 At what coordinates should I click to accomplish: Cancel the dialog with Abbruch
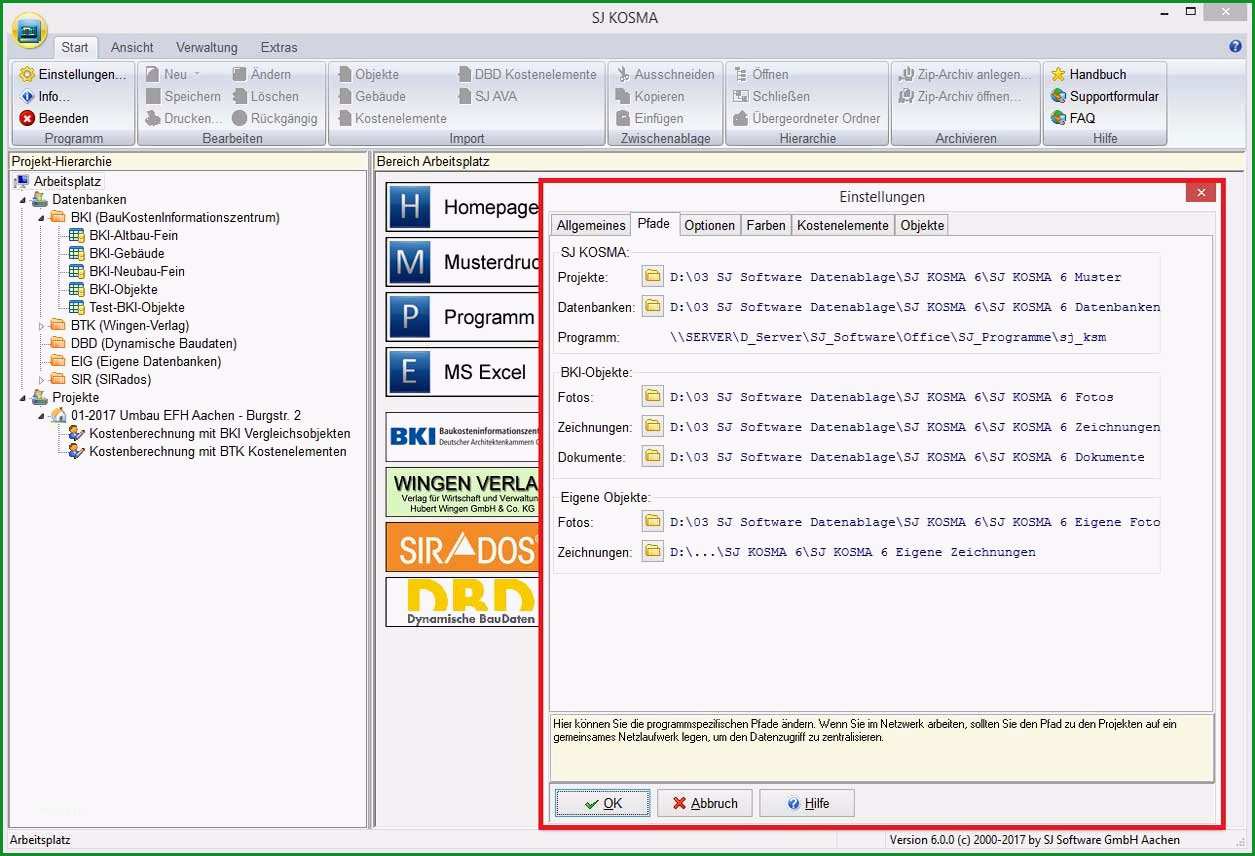click(x=705, y=803)
